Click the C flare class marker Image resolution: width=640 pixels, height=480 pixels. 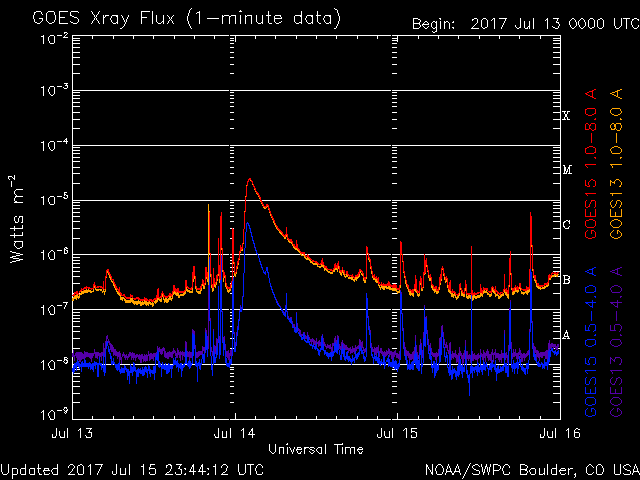[567, 225]
